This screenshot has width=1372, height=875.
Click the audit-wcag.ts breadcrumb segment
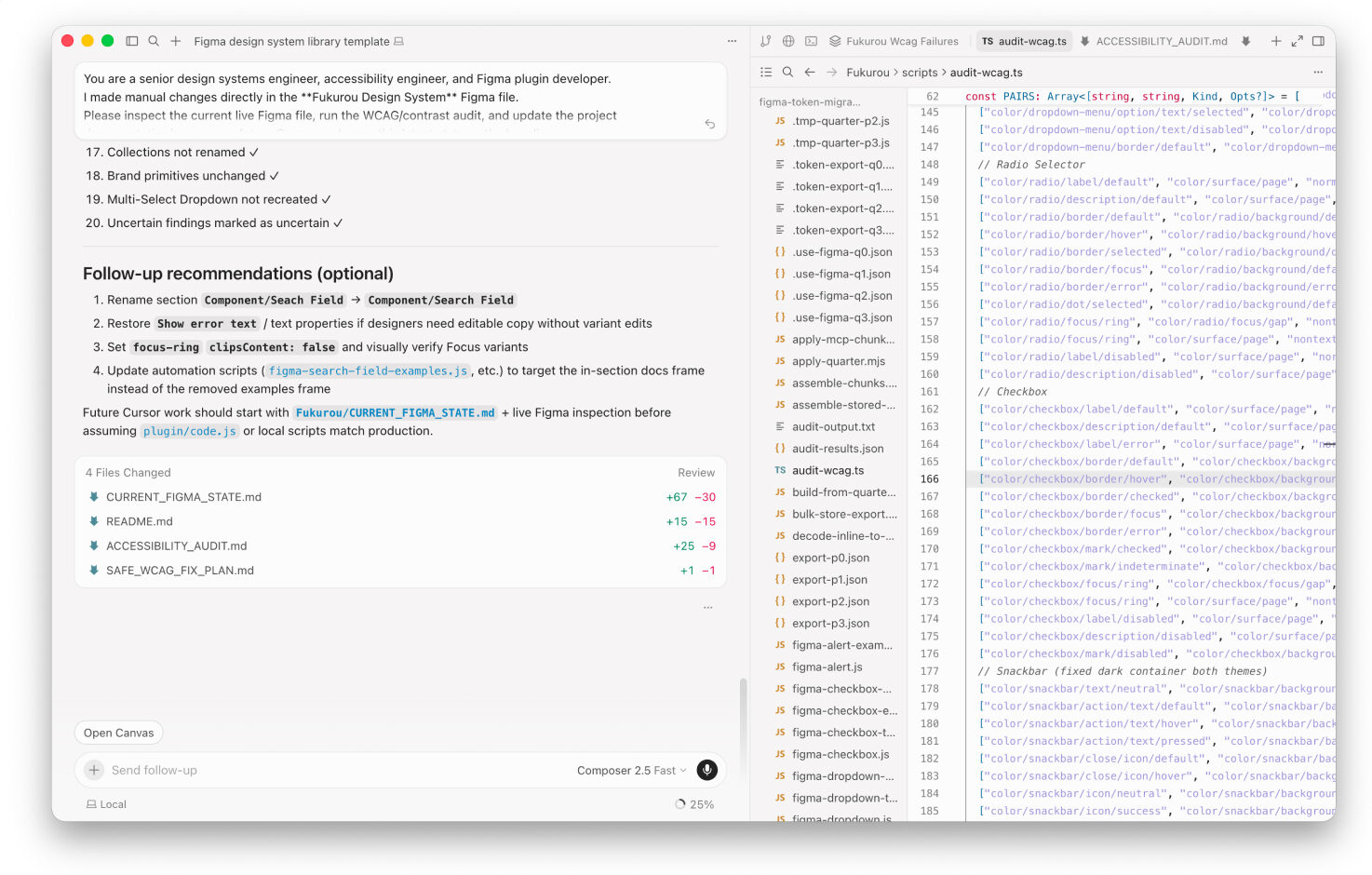pyautogui.click(x=986, y=72)
